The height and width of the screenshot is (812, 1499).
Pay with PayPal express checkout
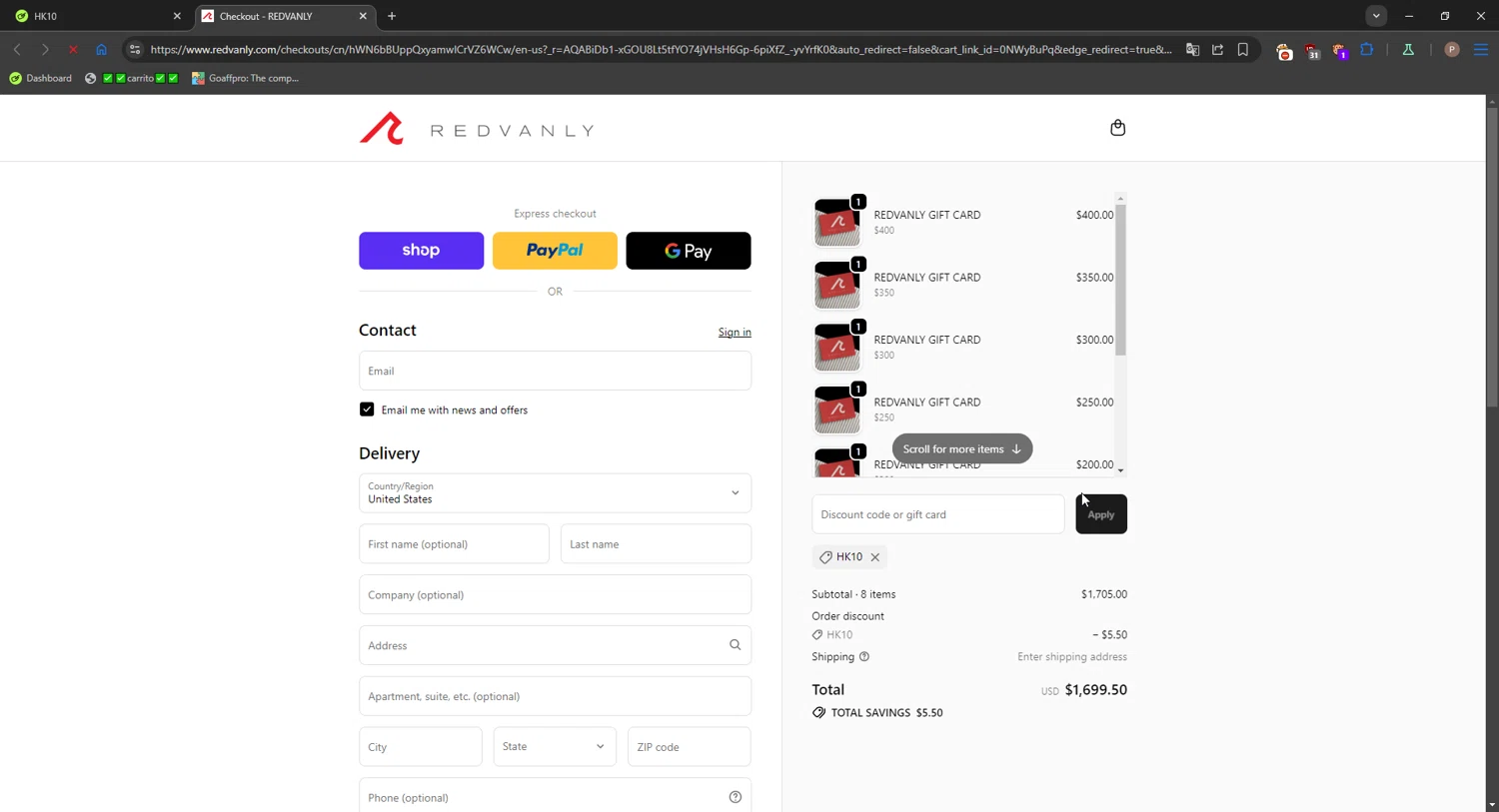click(555, 251)
